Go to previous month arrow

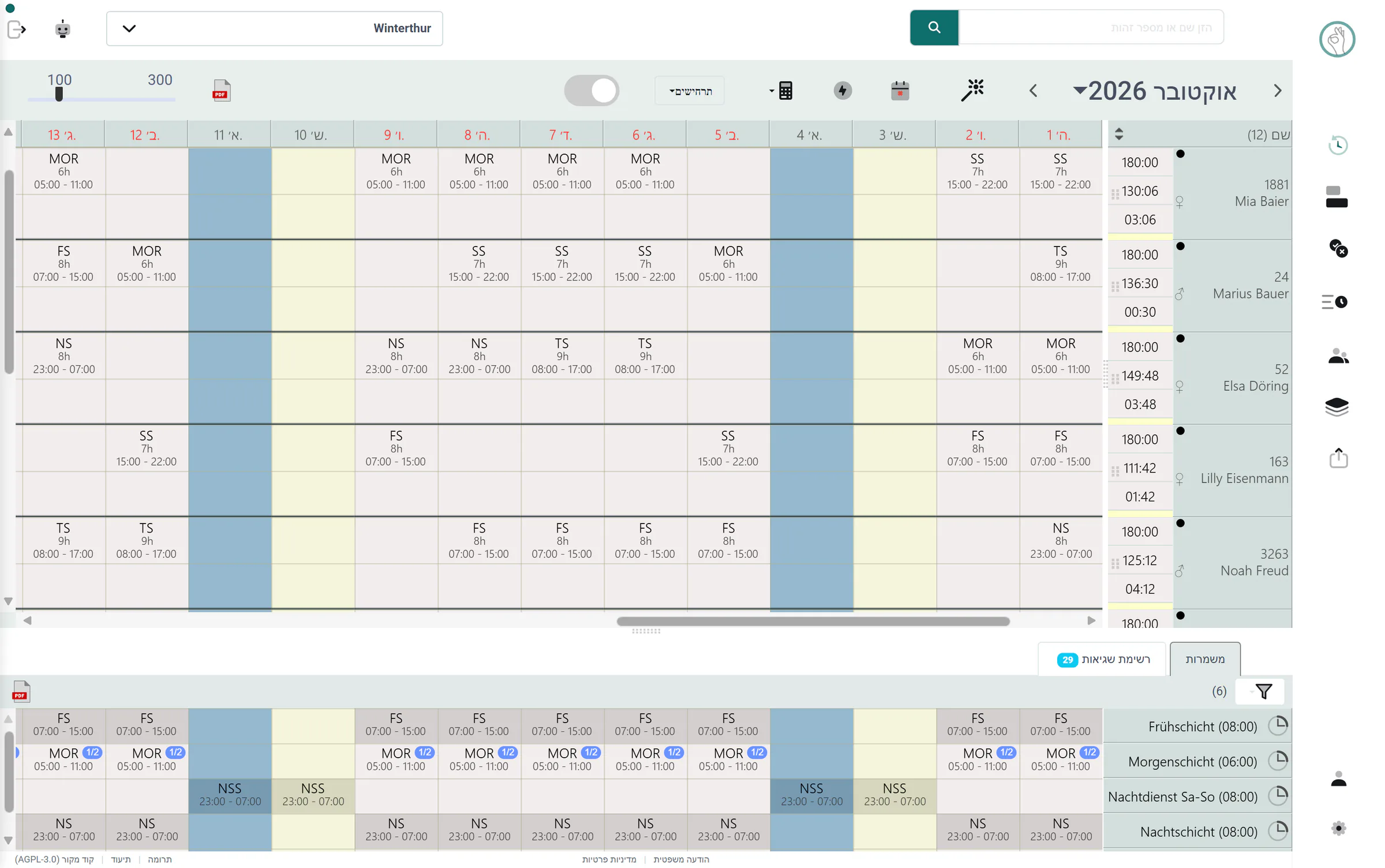(1033, 91)
